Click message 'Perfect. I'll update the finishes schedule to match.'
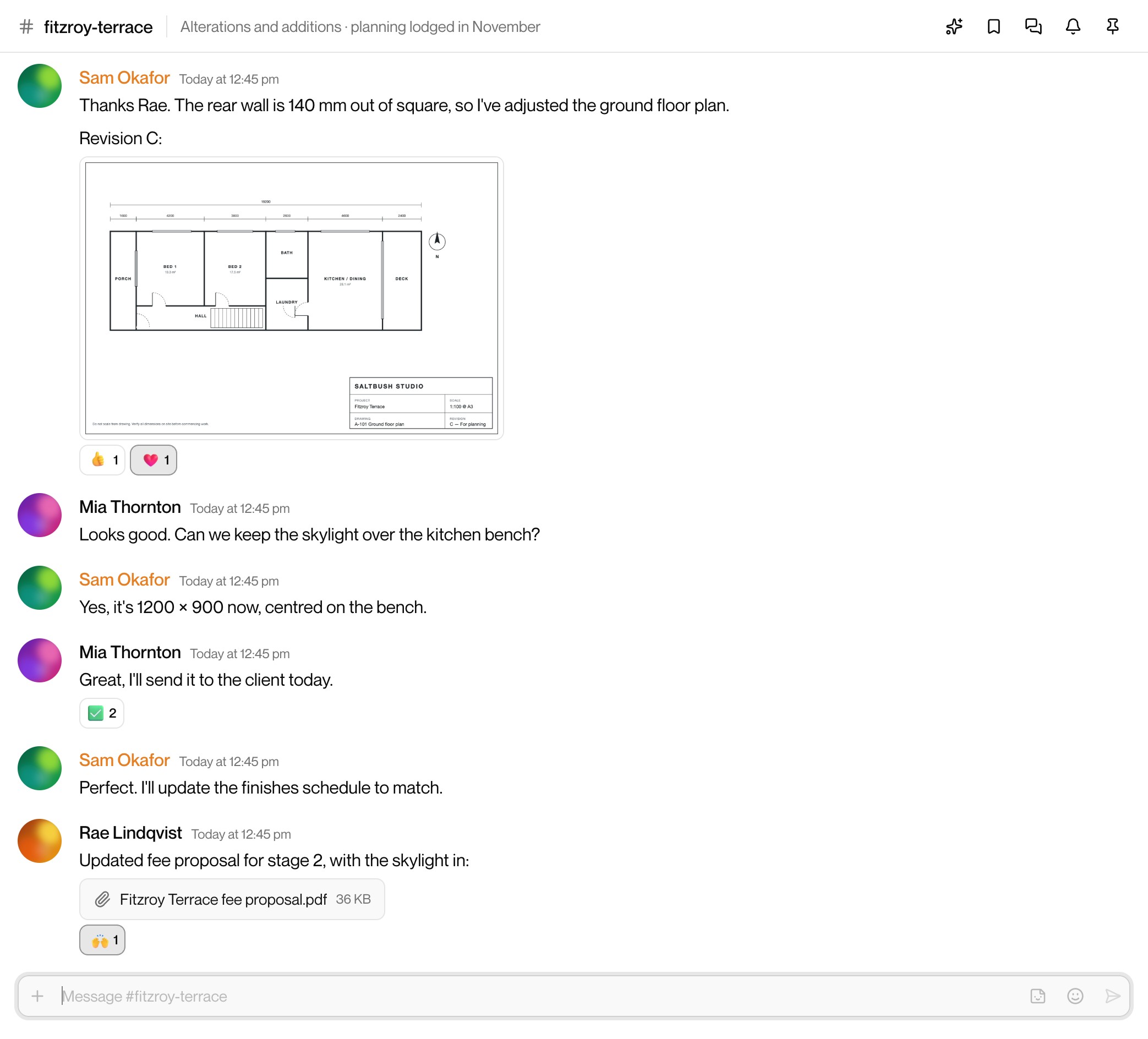The width and height of the screenshot is (1148, 1039). point(261,788)
